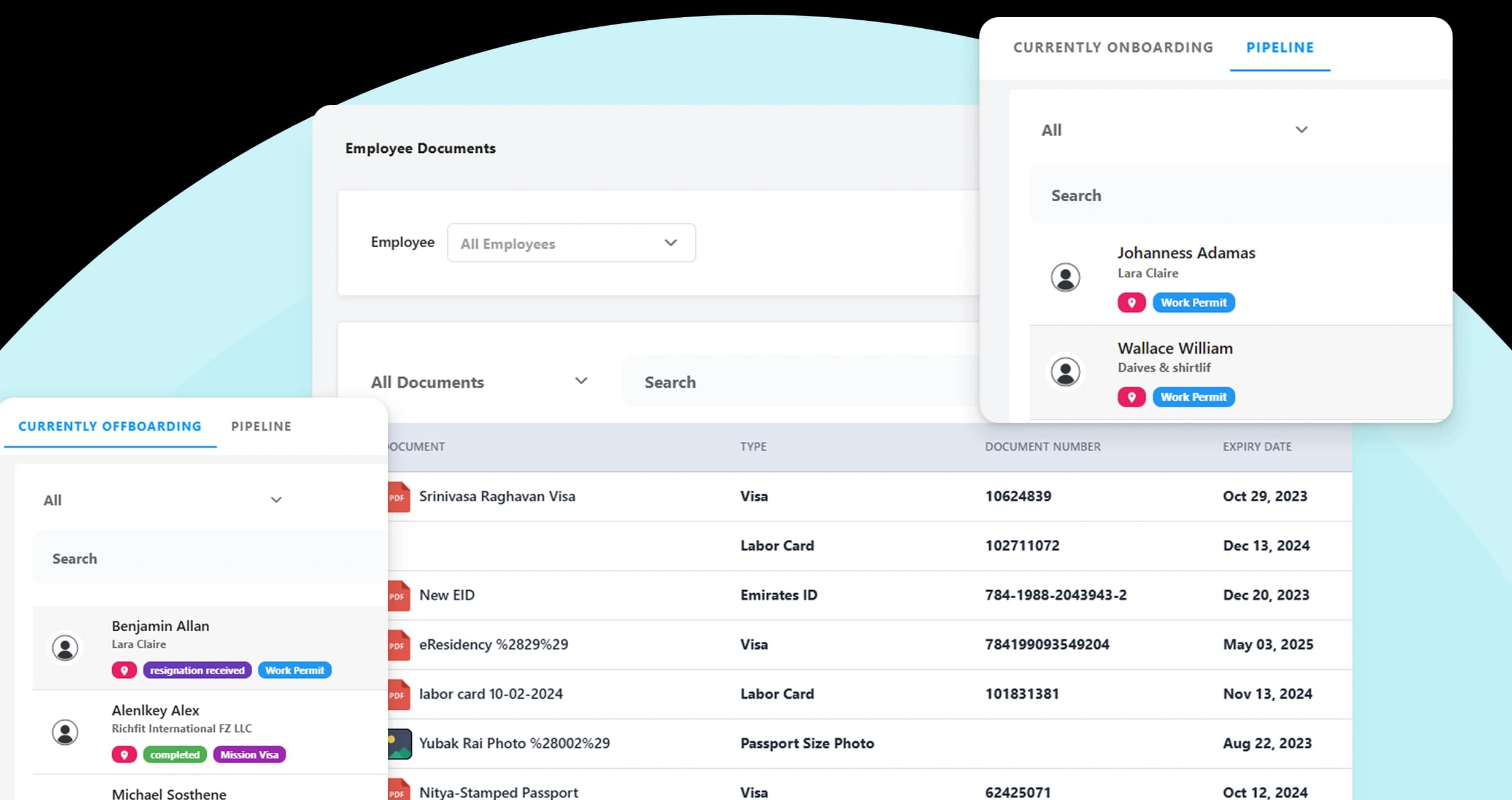Click labor card 10-02-2024 document name

click(491, 694)
